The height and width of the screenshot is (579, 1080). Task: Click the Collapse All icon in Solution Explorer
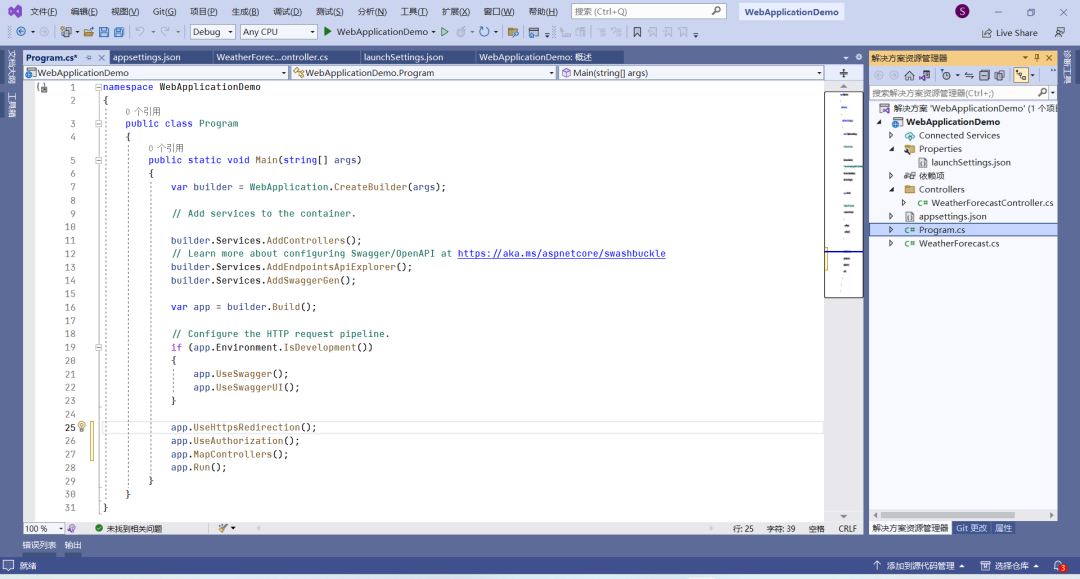(x=984, y=75)
